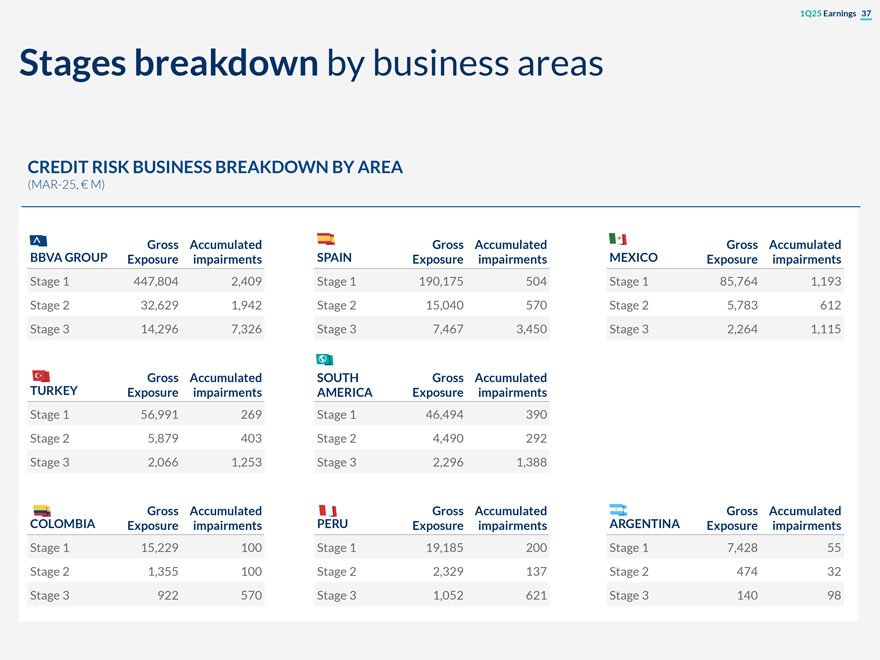Select Turkey Stage 1 exposure 56,991
Image resolution: width=880 pixels, height=660 pixels.
pos(159,415)
